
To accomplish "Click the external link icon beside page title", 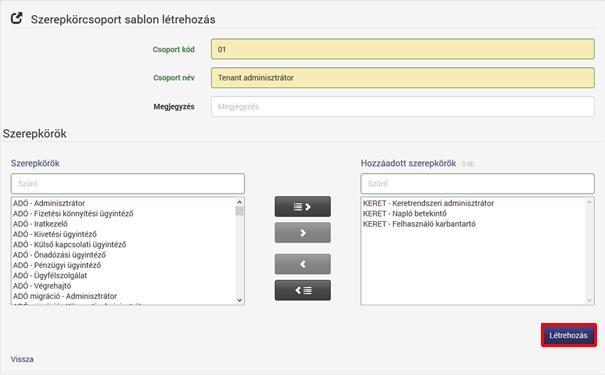I will point(17,18).
